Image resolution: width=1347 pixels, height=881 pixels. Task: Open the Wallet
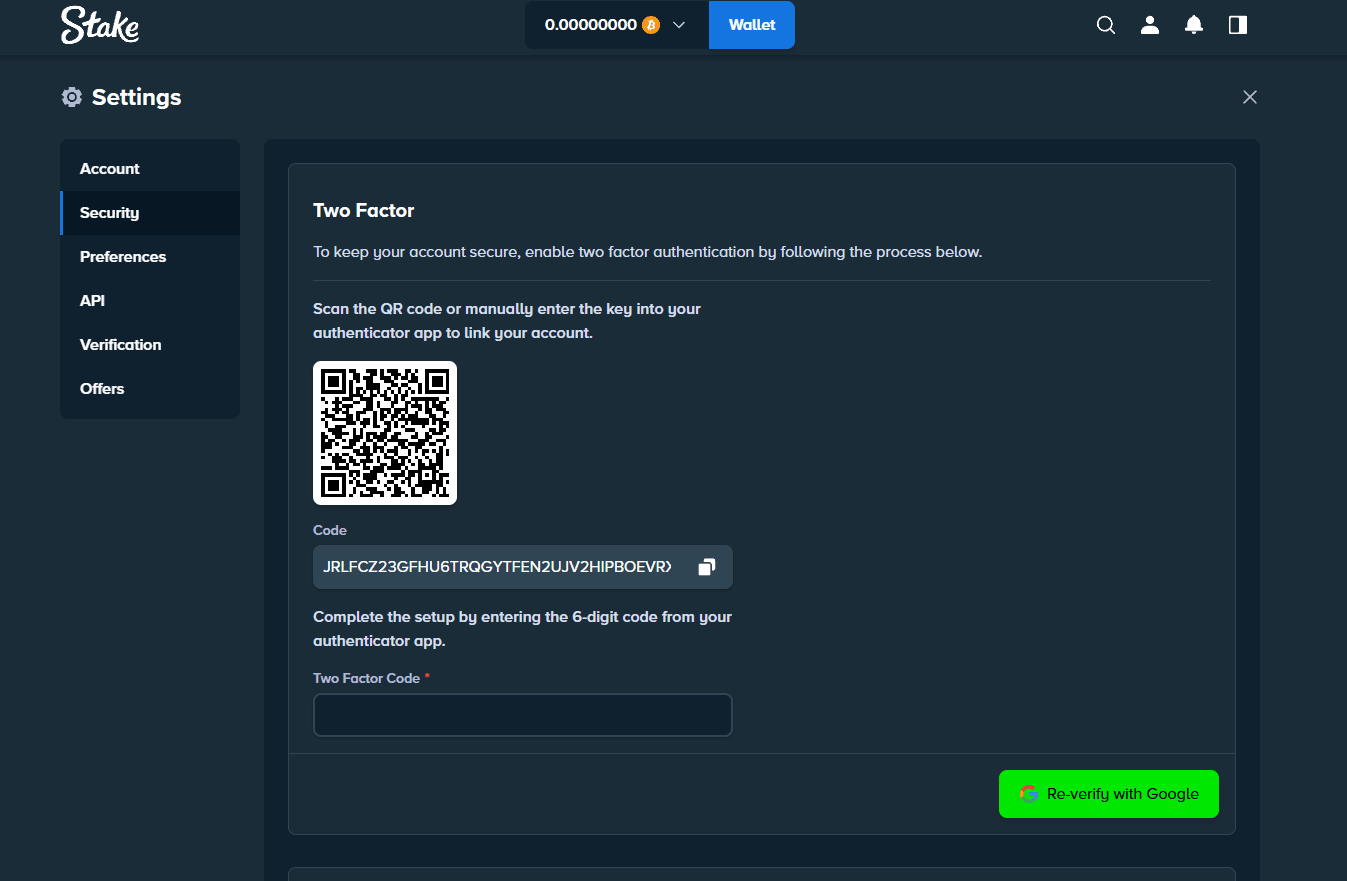tap(751, 24)
